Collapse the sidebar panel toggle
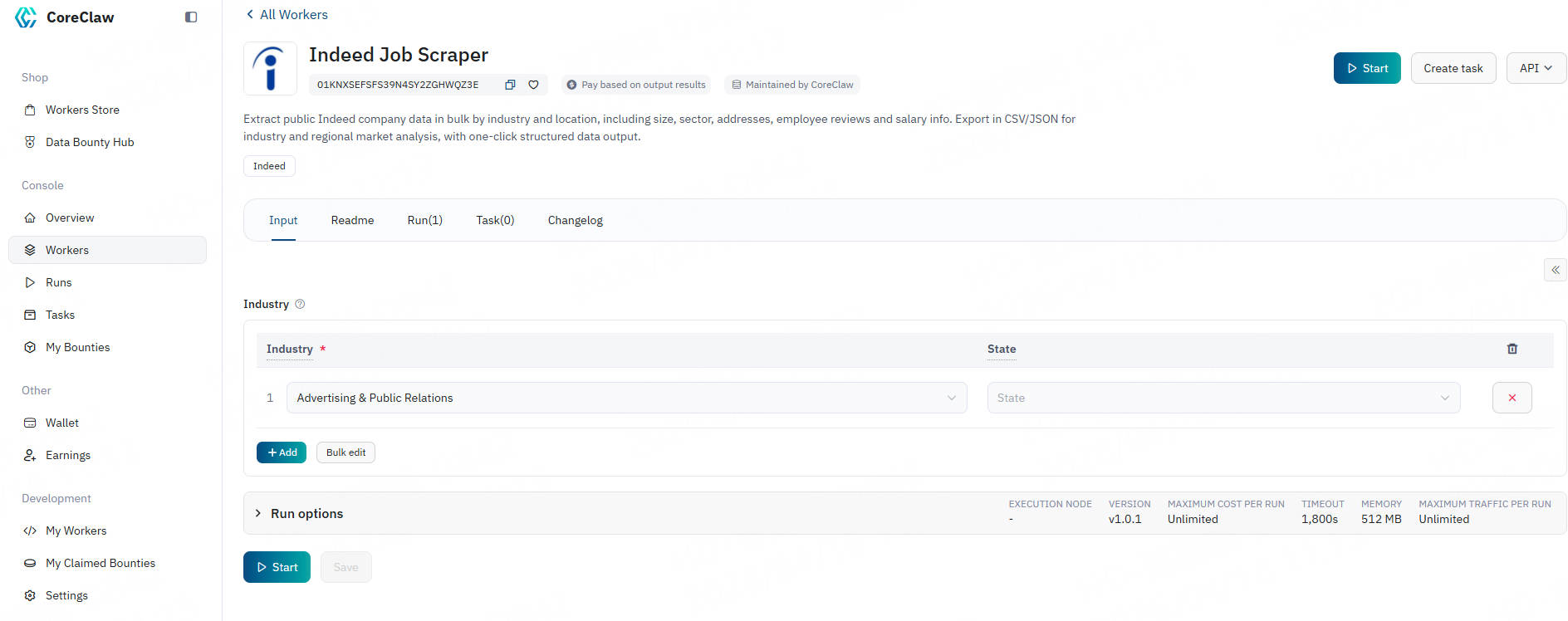The image size is (1568, 621). point(191,17)
